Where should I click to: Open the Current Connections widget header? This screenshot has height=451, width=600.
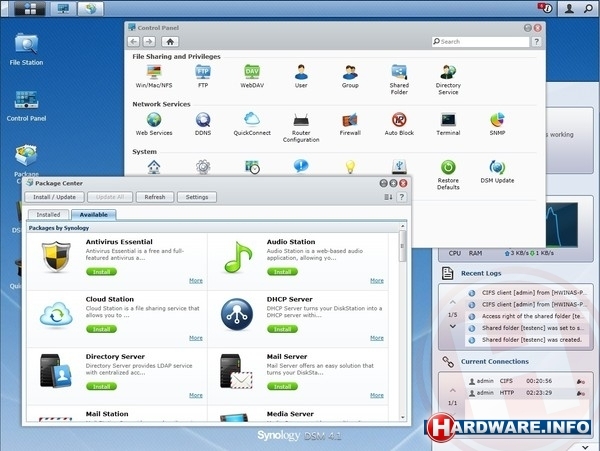(495, 361)
